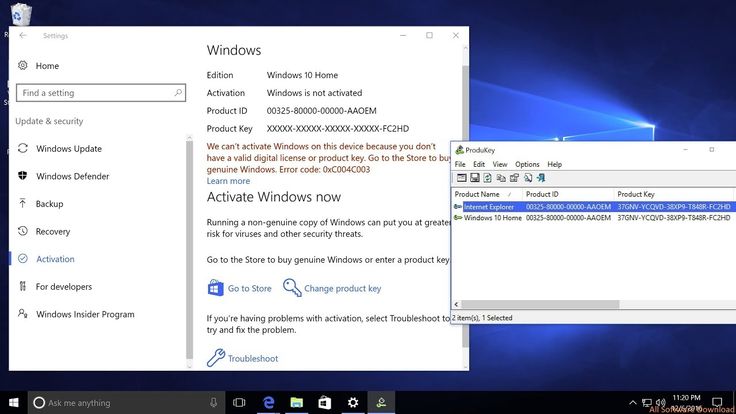
Task: Open Task View from the taskbar
Action: pos(239,402)
